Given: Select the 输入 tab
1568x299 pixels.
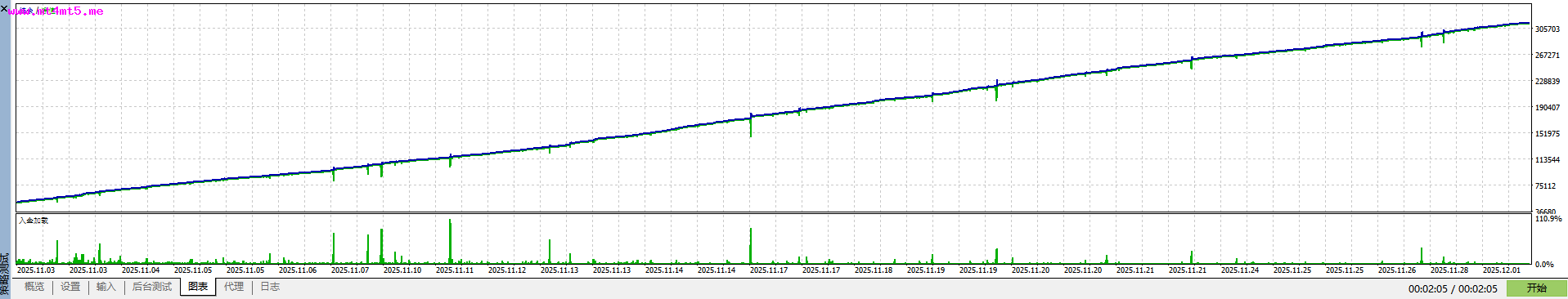Looking at the screenshot, I should tap(106, 287).
